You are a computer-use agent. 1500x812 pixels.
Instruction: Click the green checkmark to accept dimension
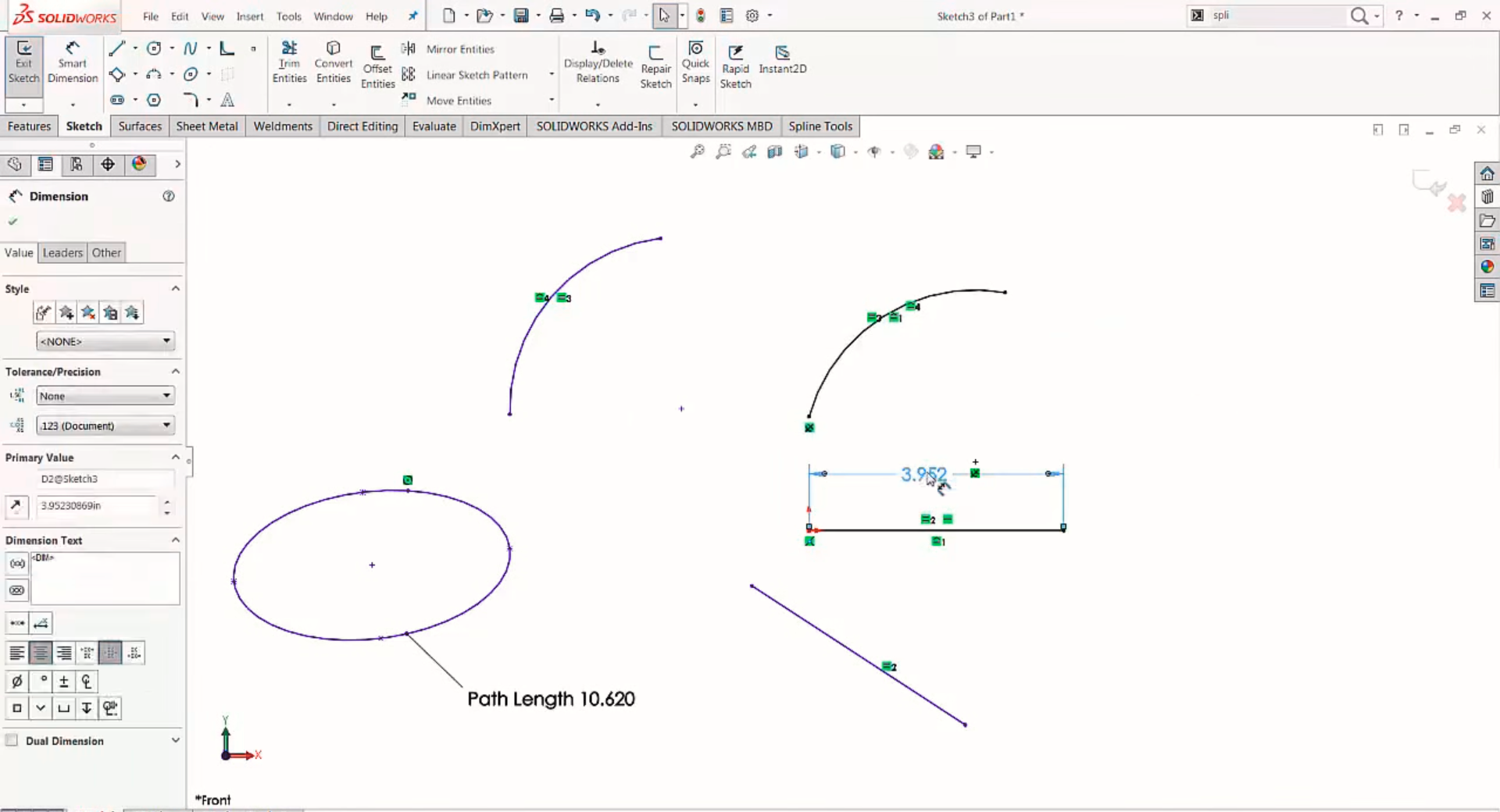pyautogui.click(x=12, y=222)
